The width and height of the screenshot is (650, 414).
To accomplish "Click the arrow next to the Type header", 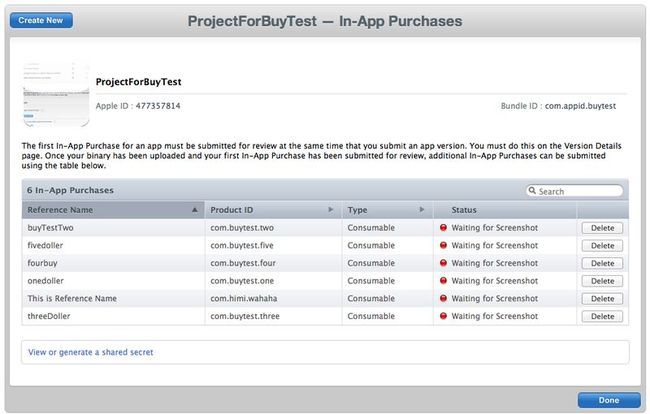I will [422, 210].
